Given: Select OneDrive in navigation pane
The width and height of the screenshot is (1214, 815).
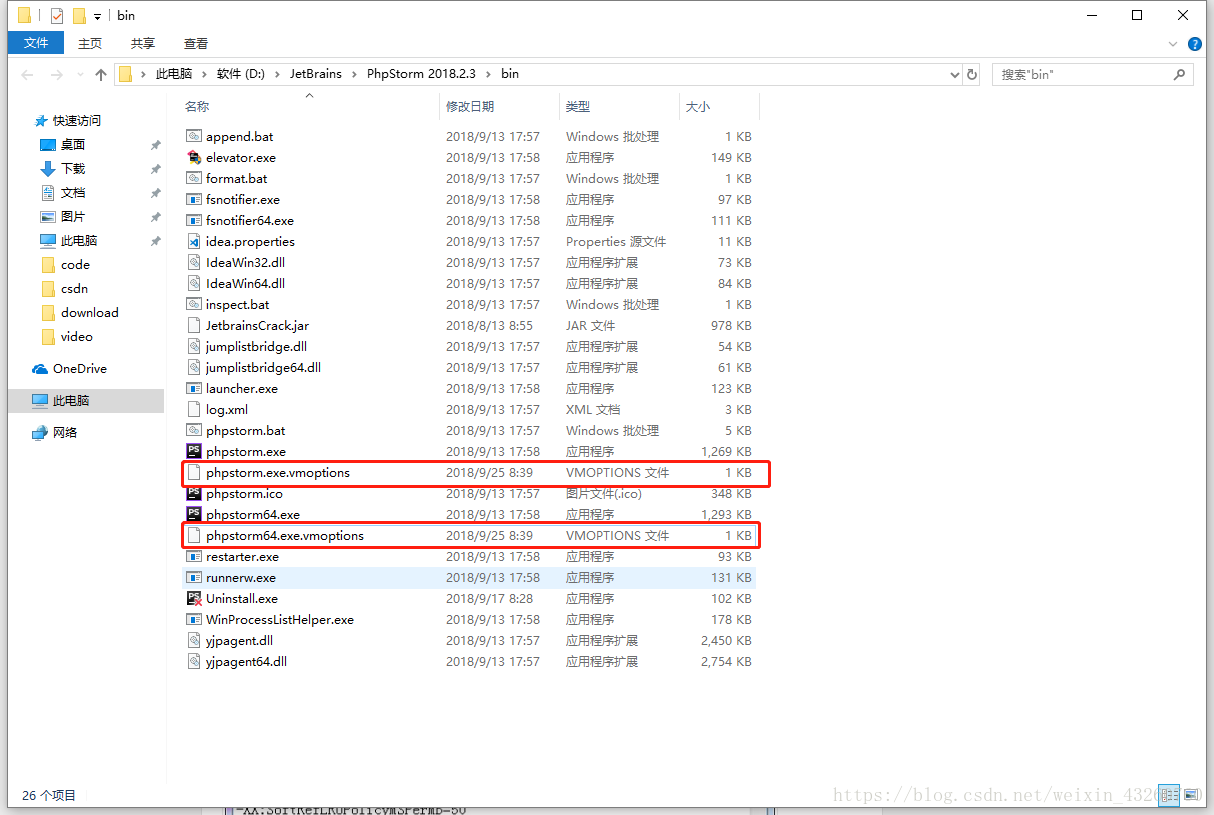Looking at the screenshot, I should tap(79, 368).
